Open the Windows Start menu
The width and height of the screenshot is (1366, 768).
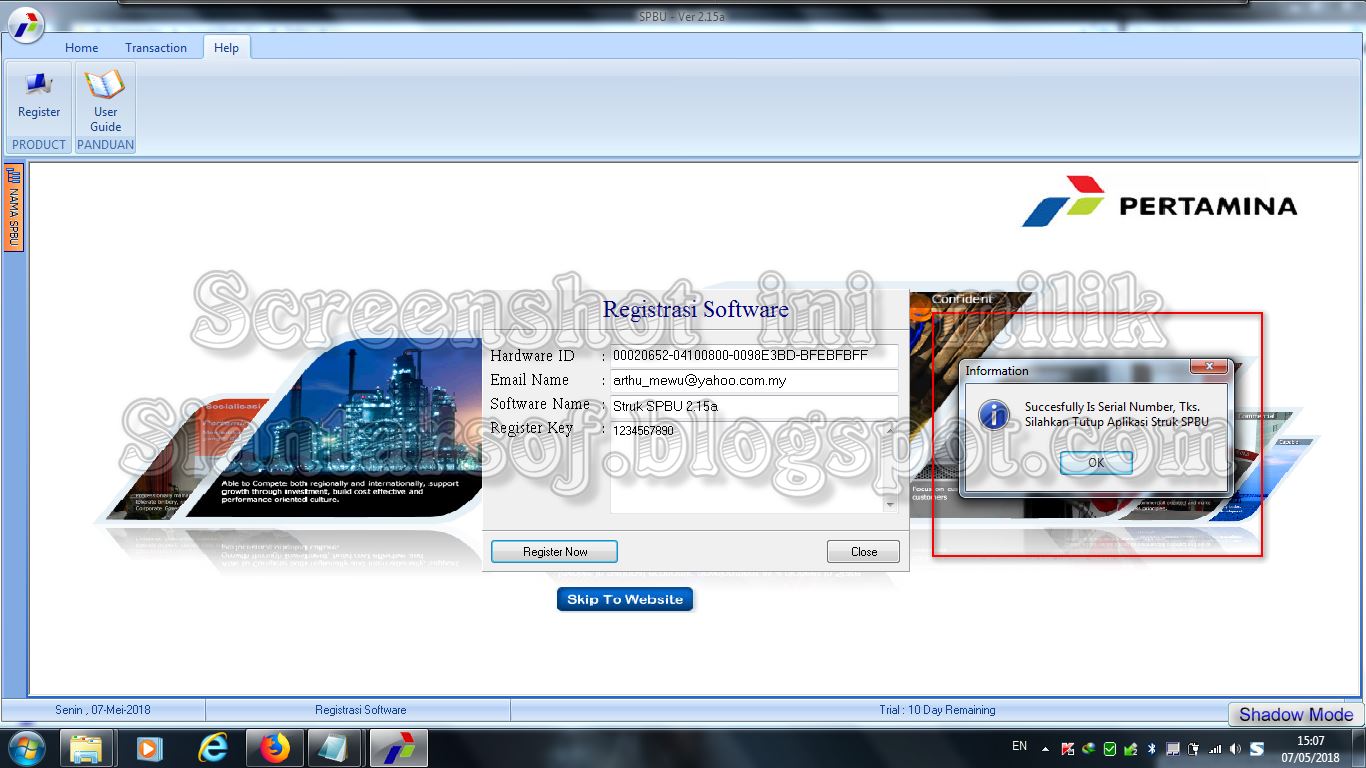(26, 748)
